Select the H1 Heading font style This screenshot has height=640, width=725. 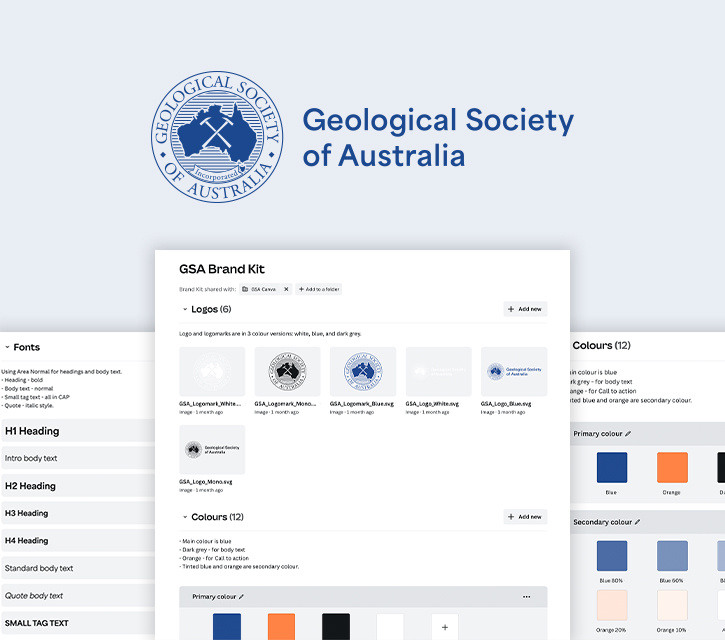(78, 431)
